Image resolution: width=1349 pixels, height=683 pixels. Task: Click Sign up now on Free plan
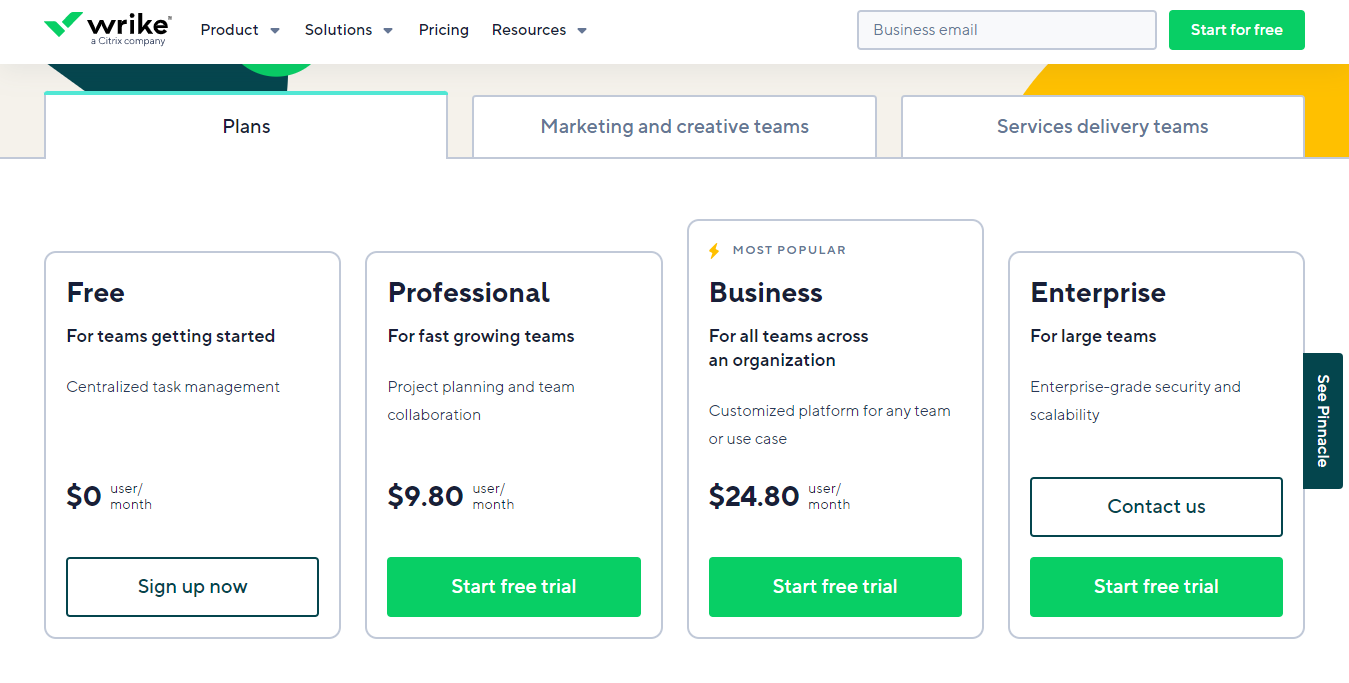pos(193,587)
